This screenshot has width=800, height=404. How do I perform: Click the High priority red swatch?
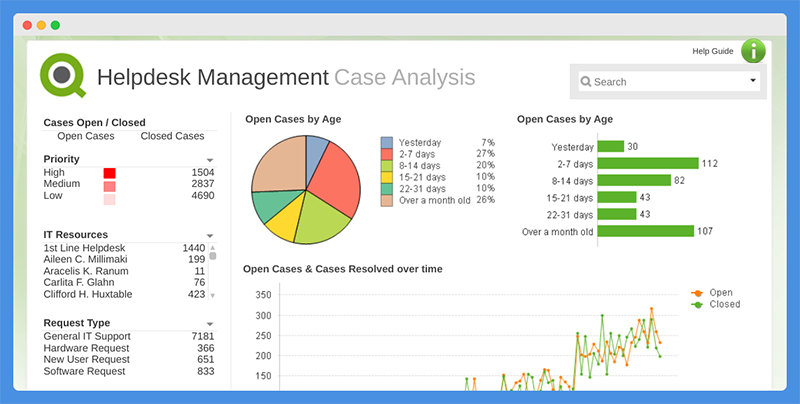point(110,173)
